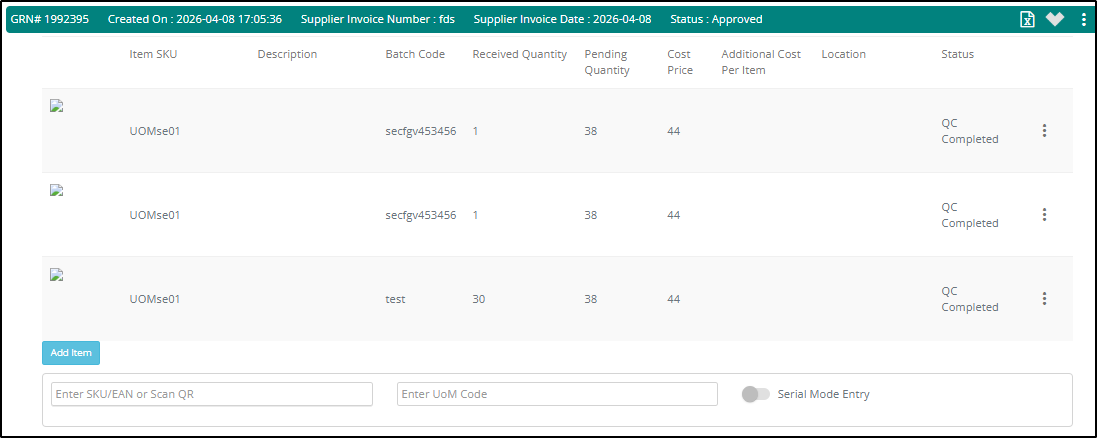Viewport: 1097px width, 438px height.
Task: Click received quantity 1 in the first row
Action: [476, 131]
